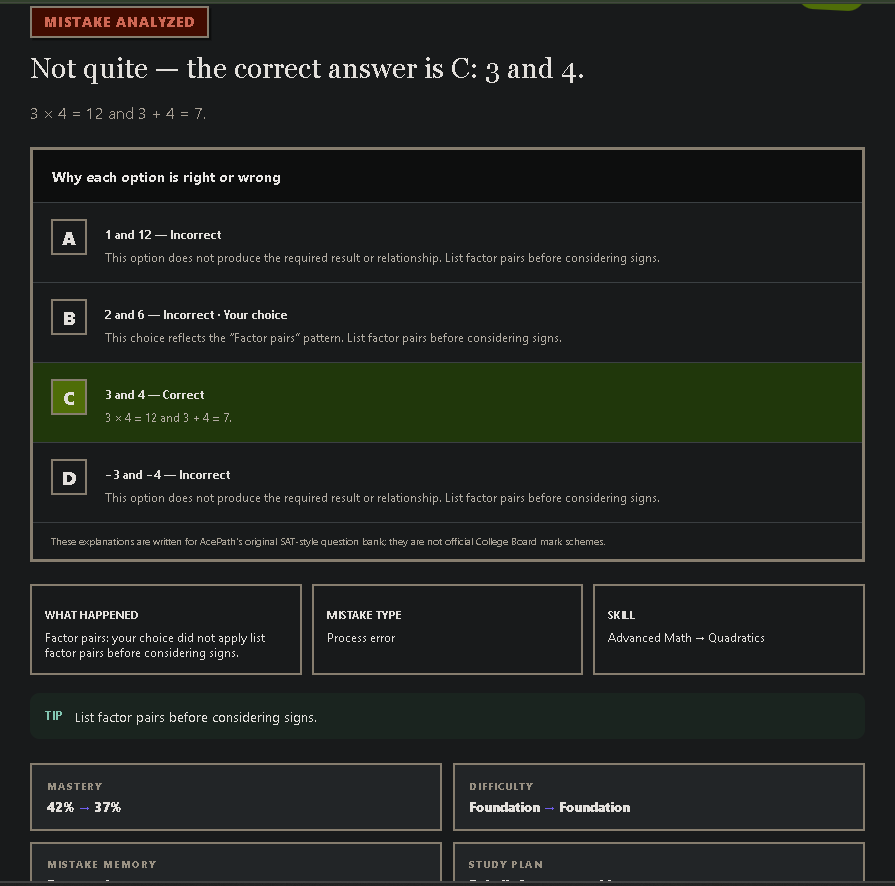Open the What Happened card
The width and height of the screenshot is (895, 886).
pos(166,629)
